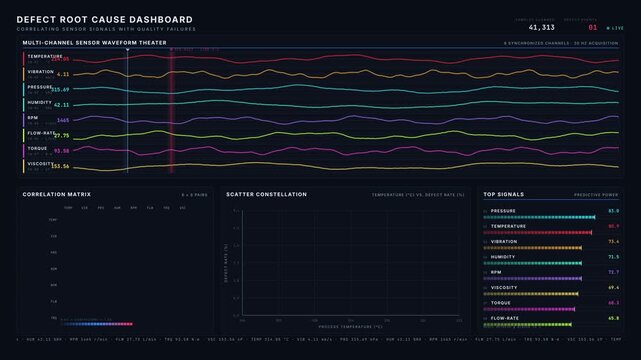This screenshot has height=360, width=641.
Task: Select RPM in the Top Signals list
Action: (496, 272)
